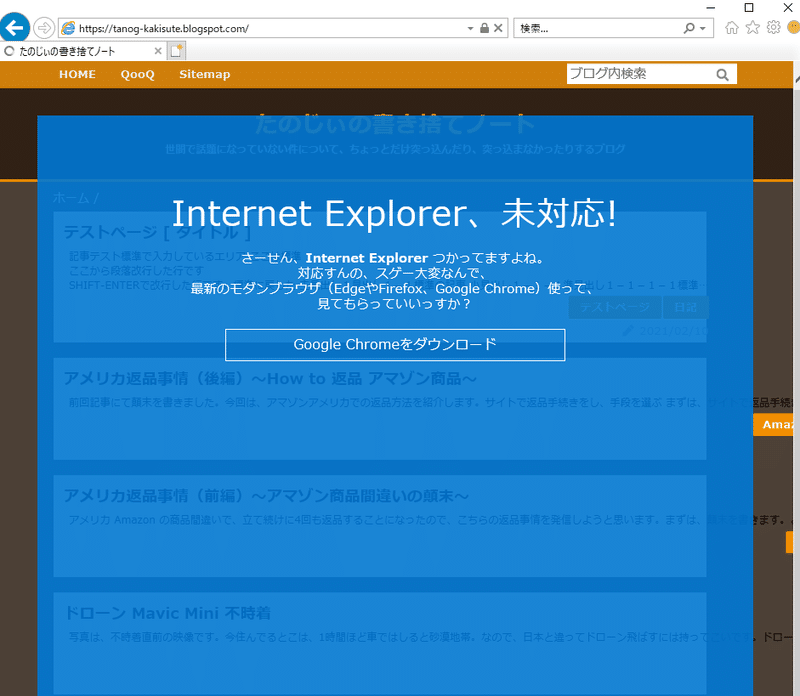The image size is (800, 696).
Task: Click the blog search magnifier icon
Action: point(722,75)
